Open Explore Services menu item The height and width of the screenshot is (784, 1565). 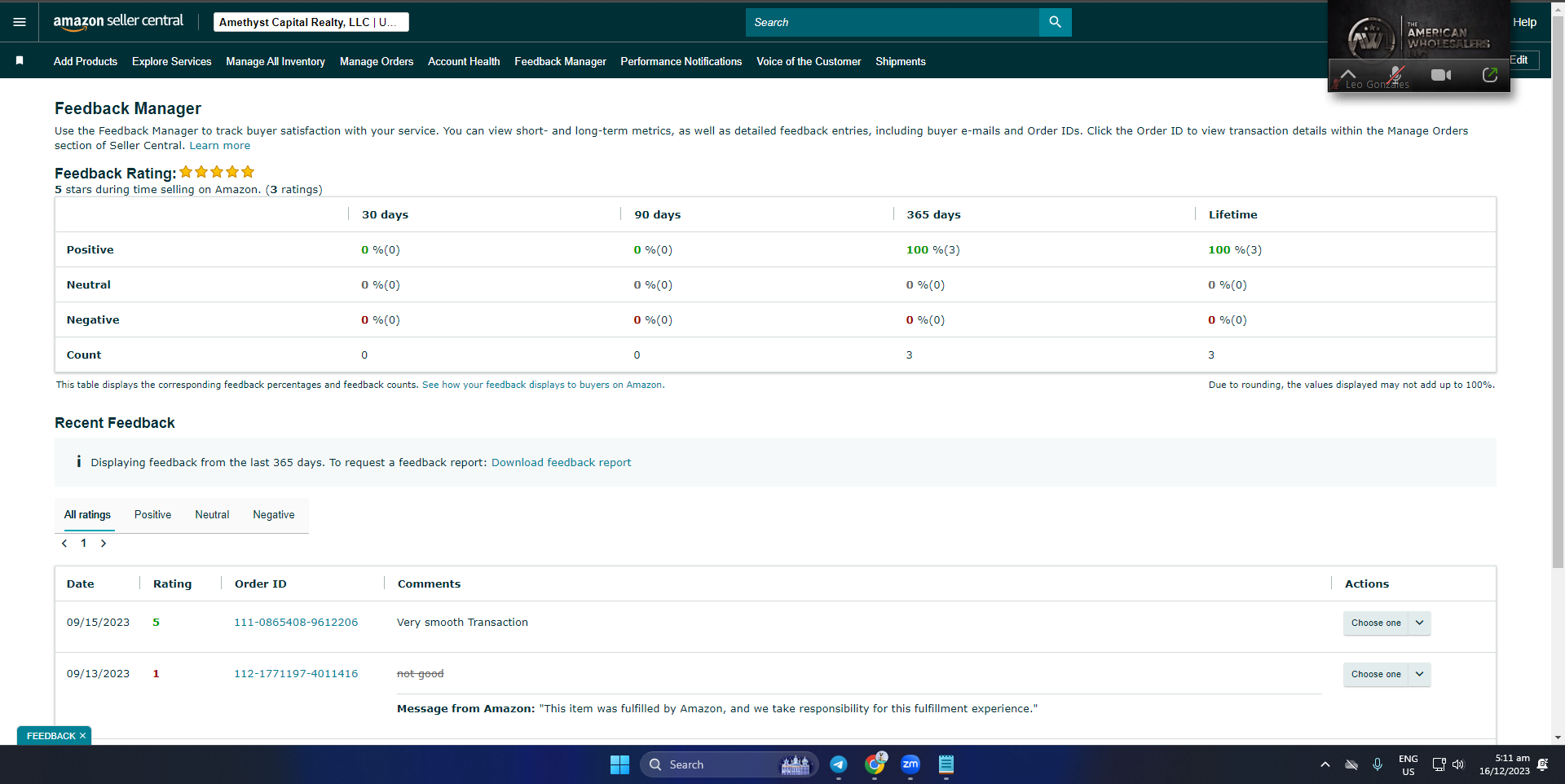(x=172, y=61)
